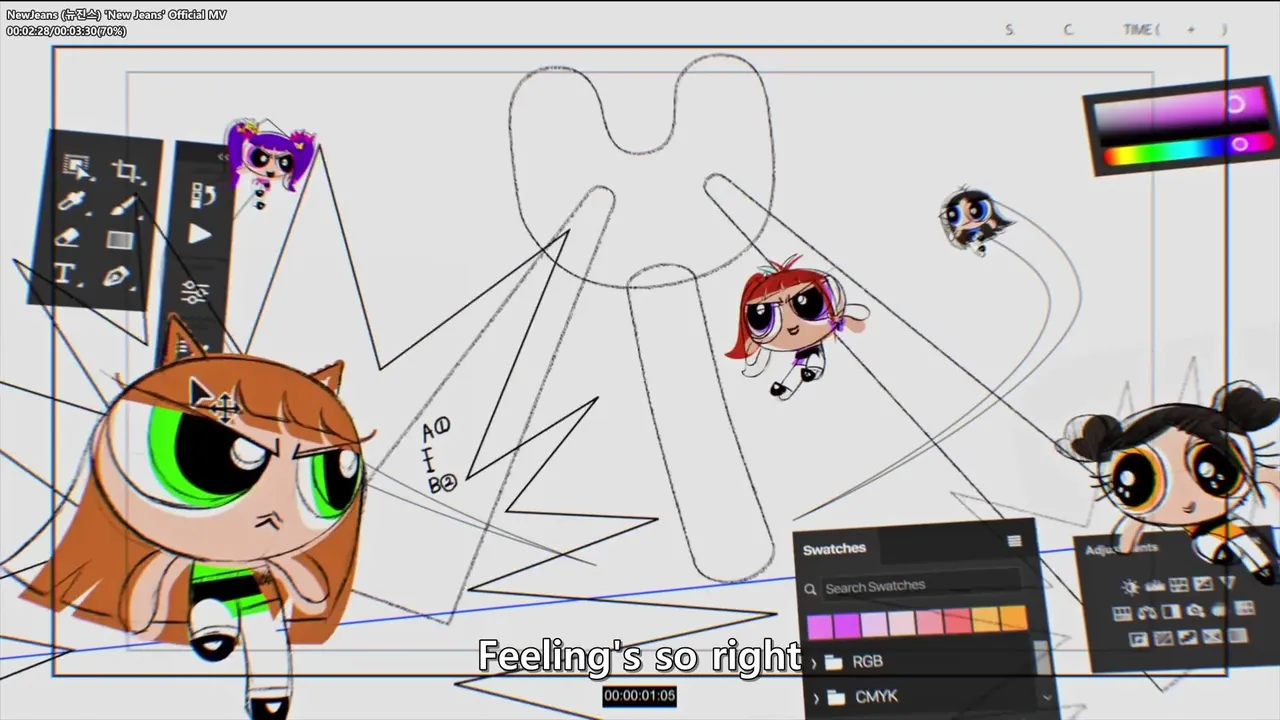Click the Swatches scroll-down chevron
Viewport: 1280px width, 720px height.
click(1047, 697)
